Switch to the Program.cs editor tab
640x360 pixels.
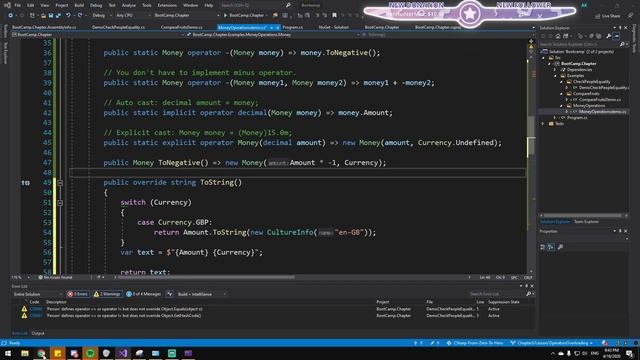point(293,27)
